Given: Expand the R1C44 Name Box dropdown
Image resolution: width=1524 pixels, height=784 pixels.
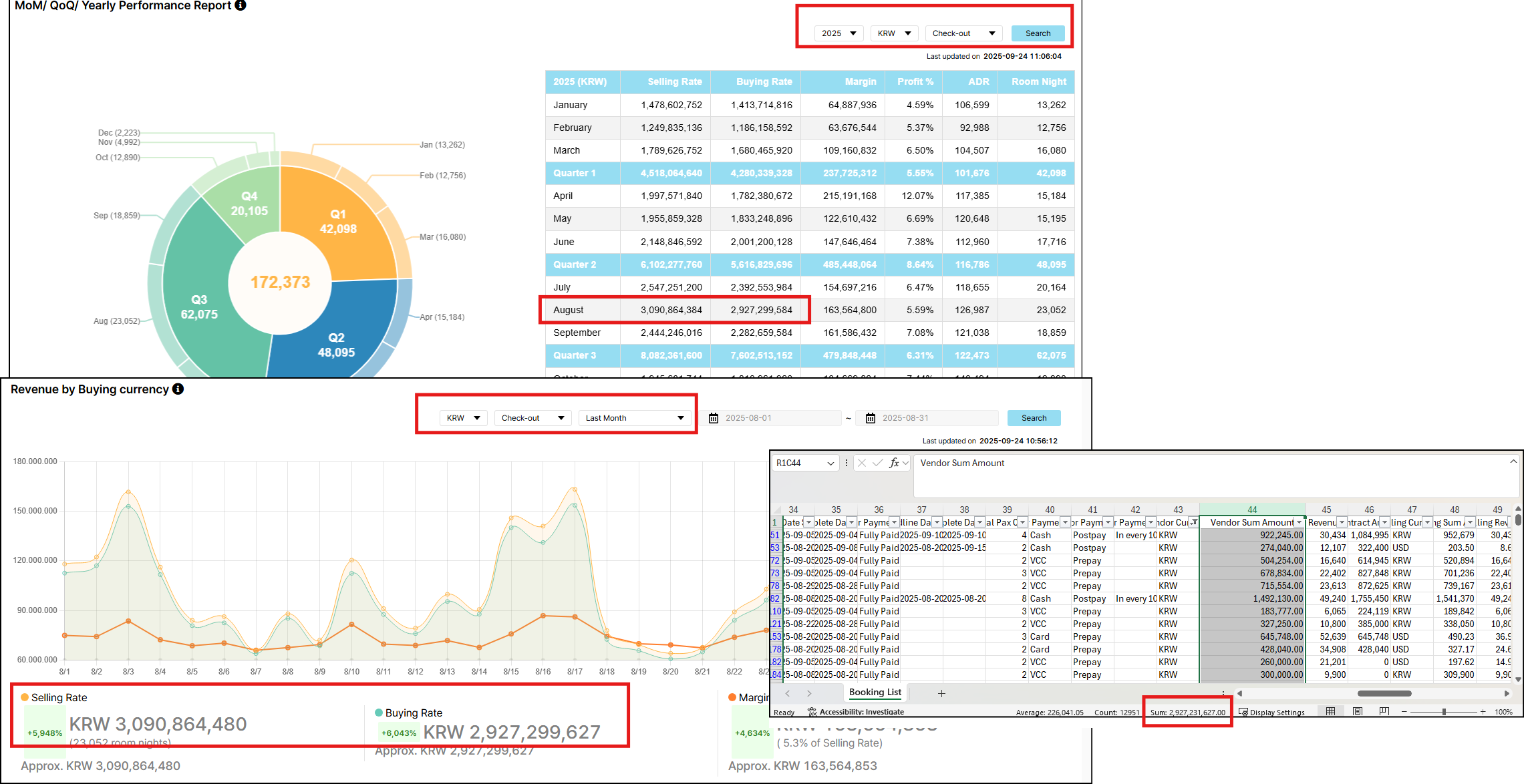Looking at the screenshot, I should 830,463.
